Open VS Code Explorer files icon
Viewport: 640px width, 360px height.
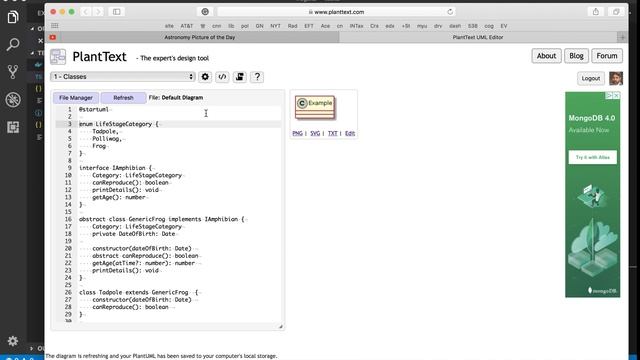point(13,17)
